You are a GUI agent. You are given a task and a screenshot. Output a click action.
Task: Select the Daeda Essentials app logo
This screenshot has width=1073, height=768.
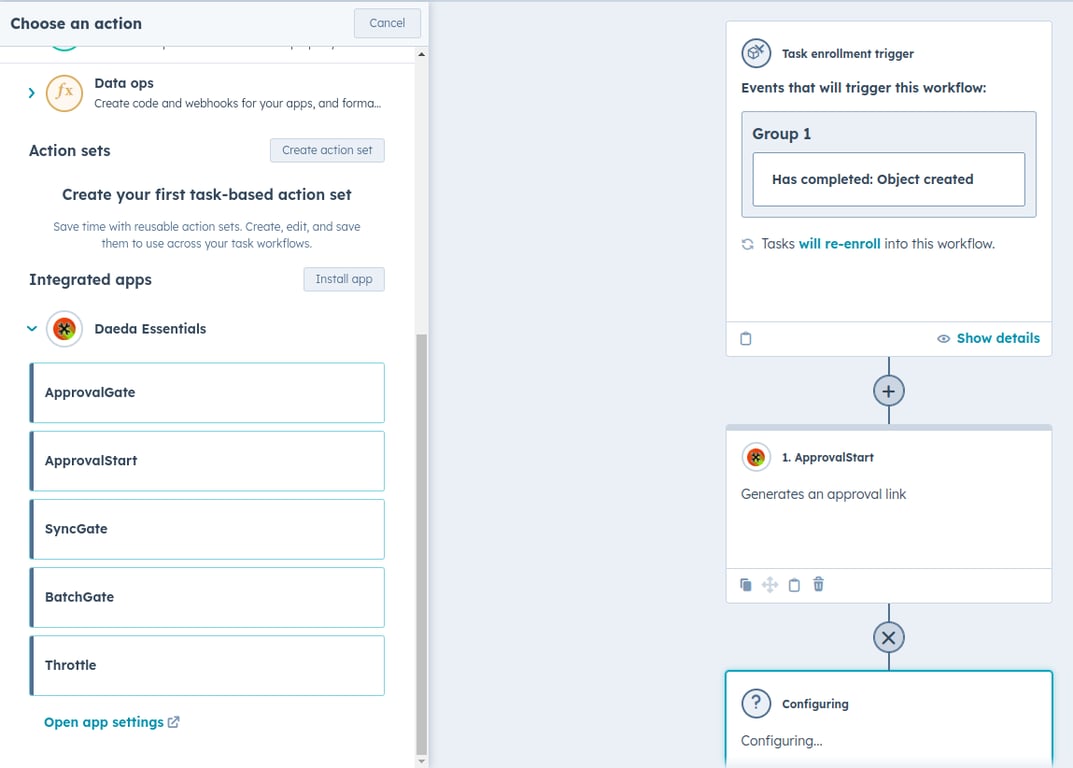(x=63, y=328)
